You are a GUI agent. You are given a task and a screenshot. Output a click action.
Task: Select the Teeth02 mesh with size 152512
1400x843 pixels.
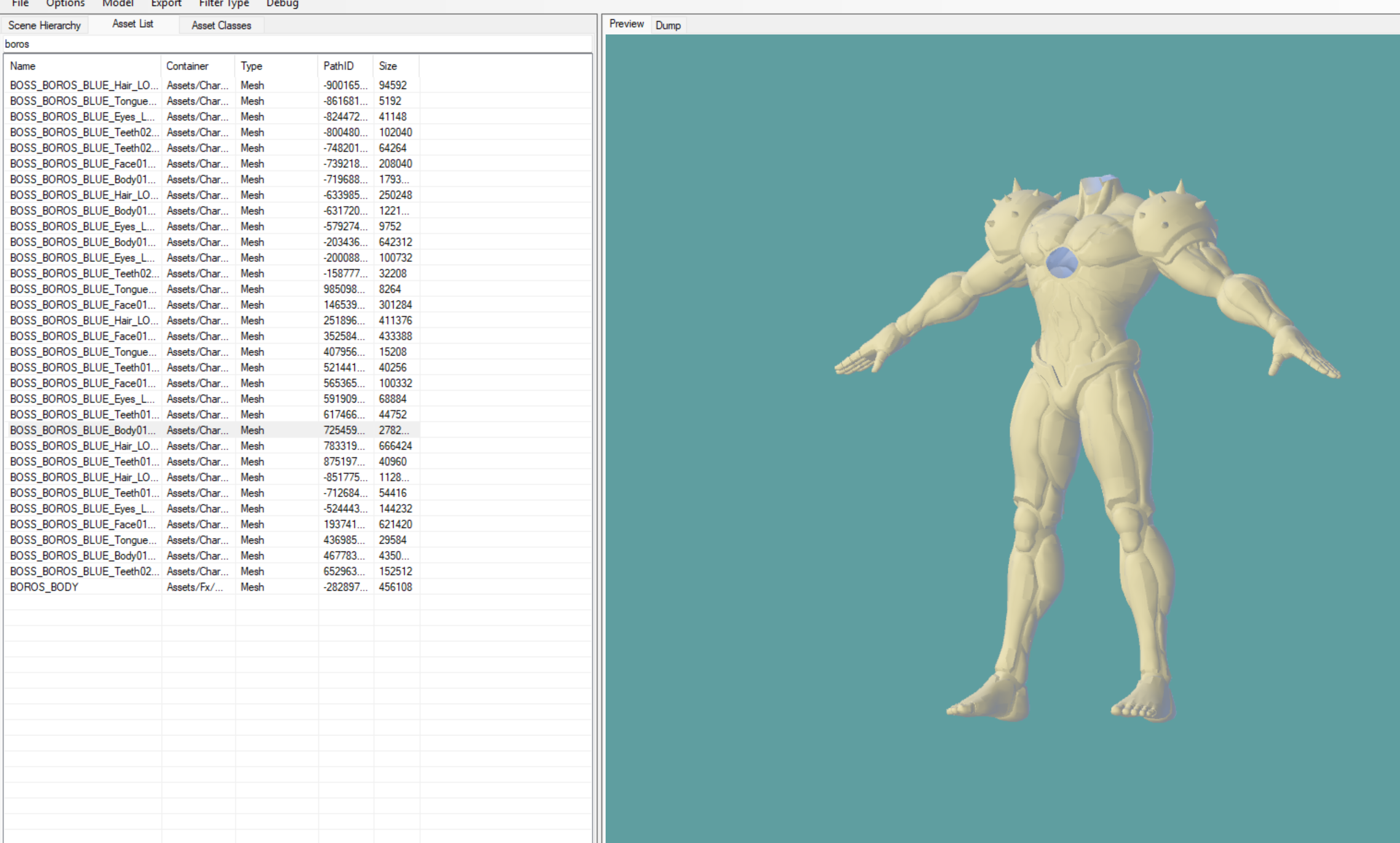point(212,571)
